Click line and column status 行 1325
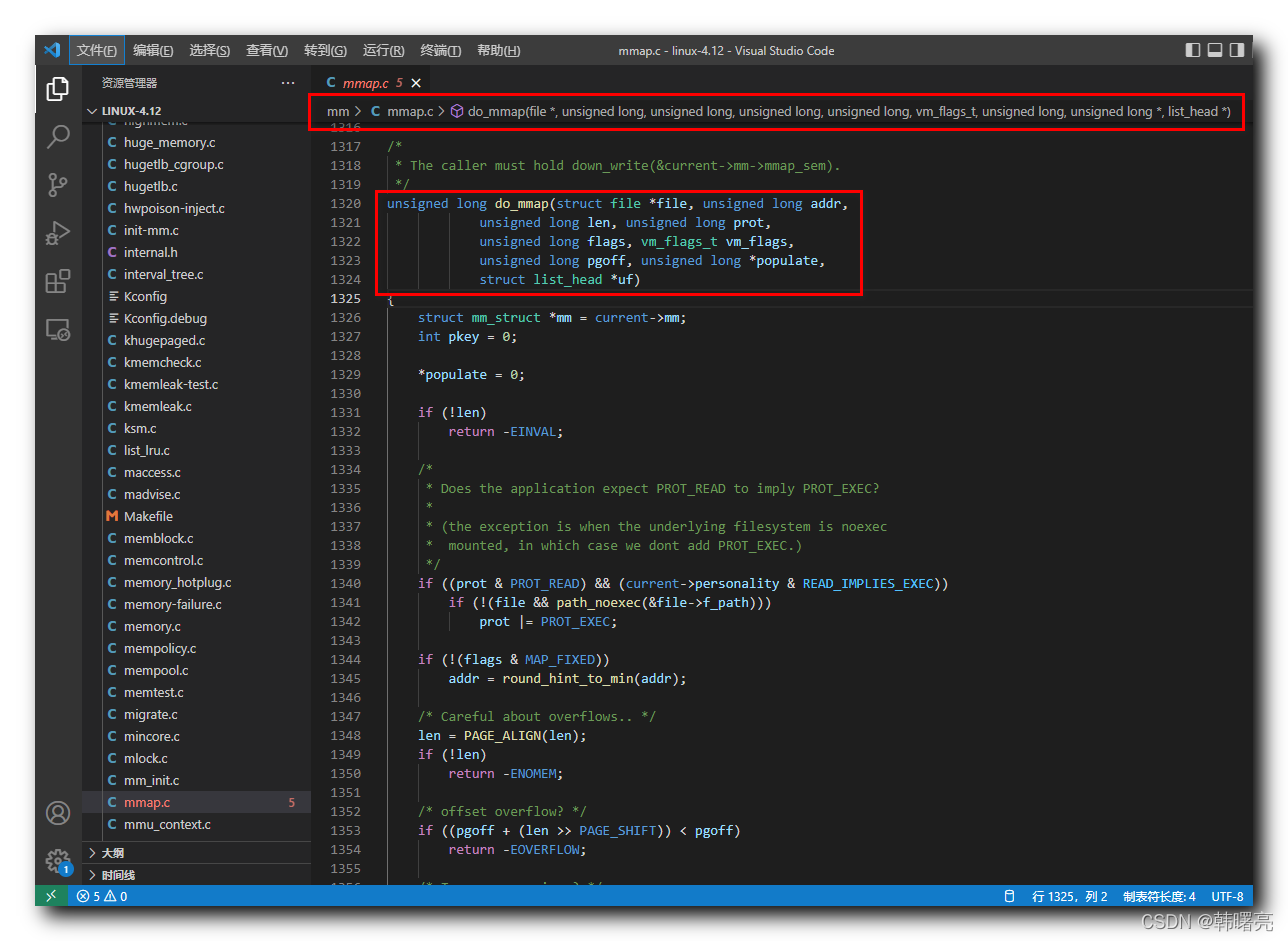This screenshot has height=941, width=1288. 1070,896
